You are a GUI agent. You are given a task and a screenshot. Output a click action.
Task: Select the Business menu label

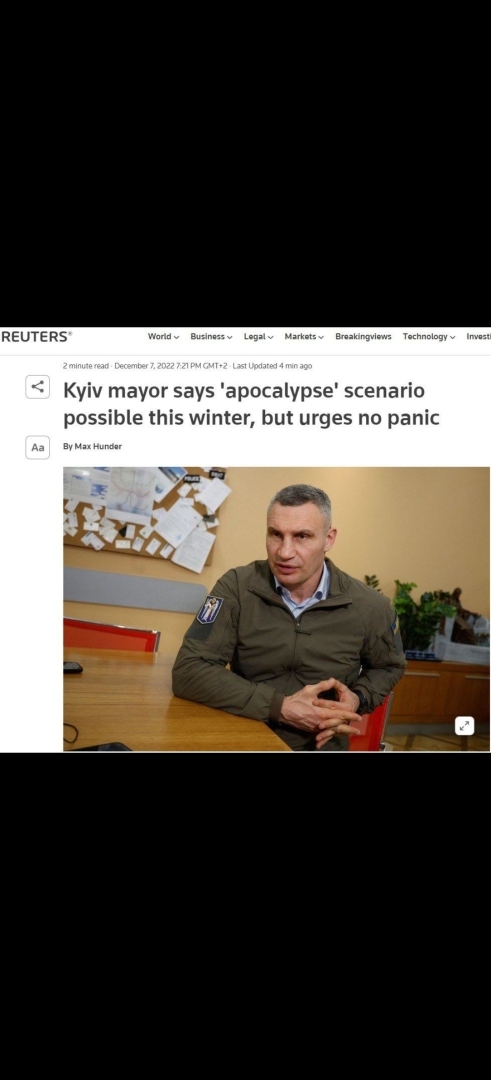[207, 337]
